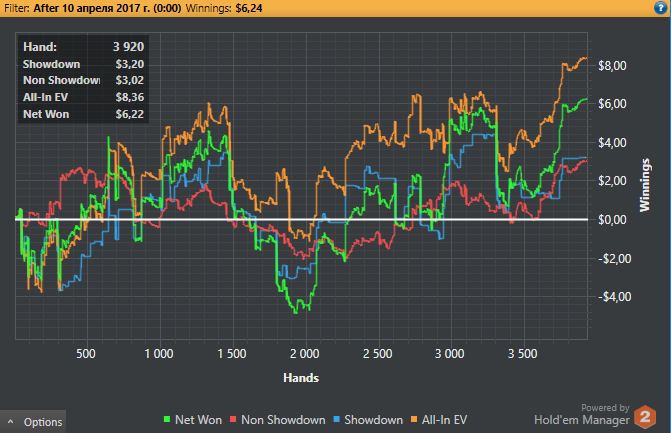Click the $6,00 y-axis label

pos(612,104)
